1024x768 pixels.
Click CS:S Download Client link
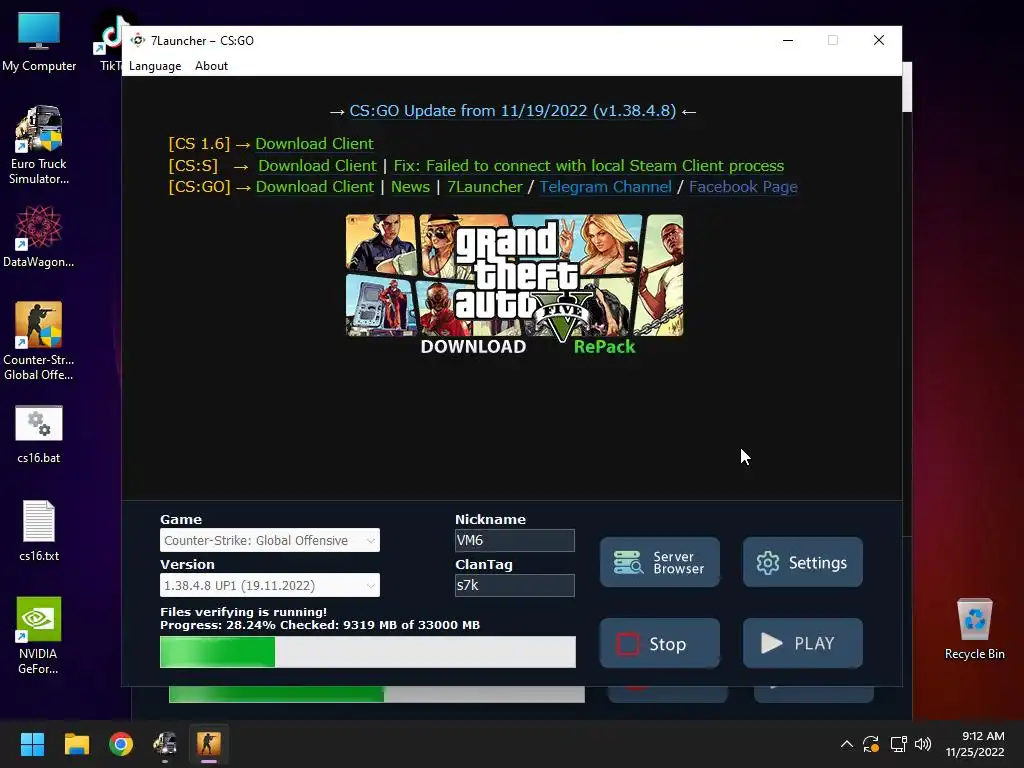click(317, 165)
